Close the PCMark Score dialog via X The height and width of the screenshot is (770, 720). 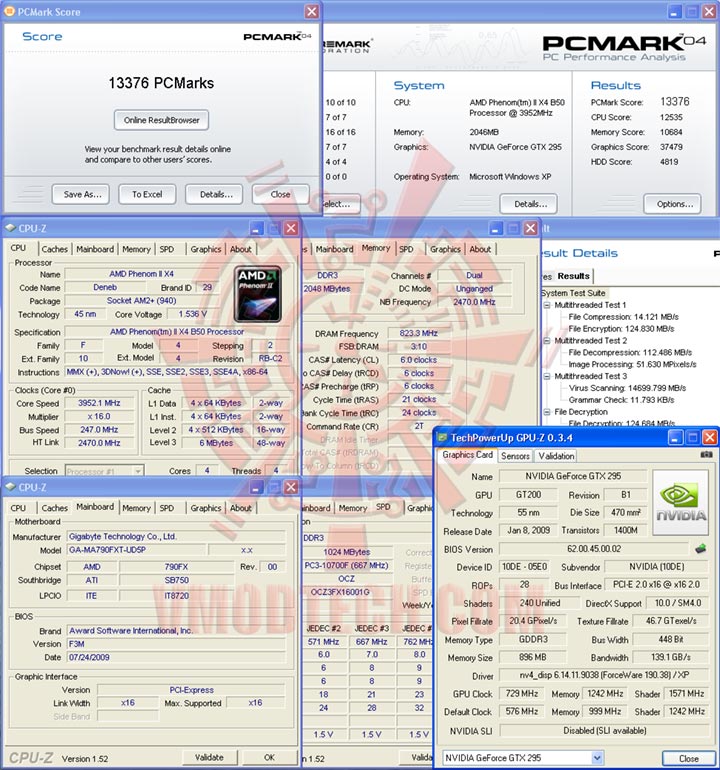311,11
